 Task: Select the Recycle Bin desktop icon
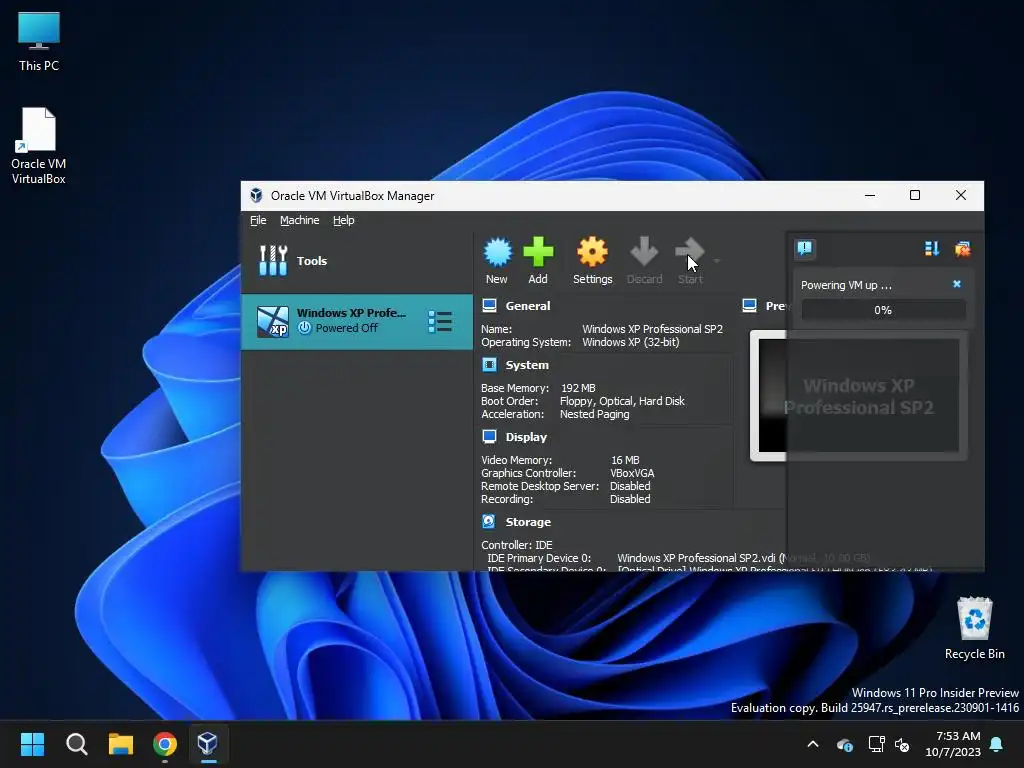coord(974,628)
